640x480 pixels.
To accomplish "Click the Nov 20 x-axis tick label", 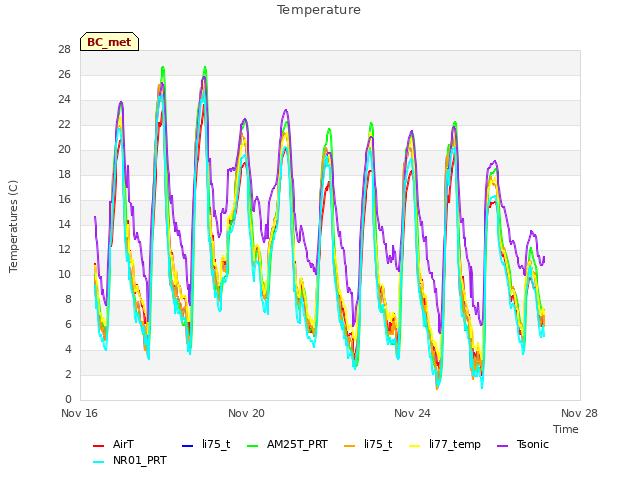I will pos(246,413).
